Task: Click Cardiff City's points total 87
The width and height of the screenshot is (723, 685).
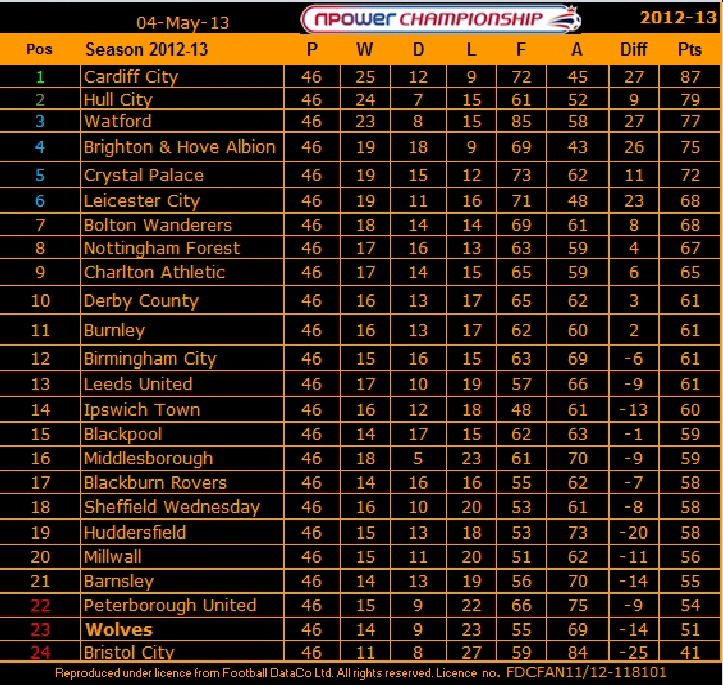Action: [690, 77]
